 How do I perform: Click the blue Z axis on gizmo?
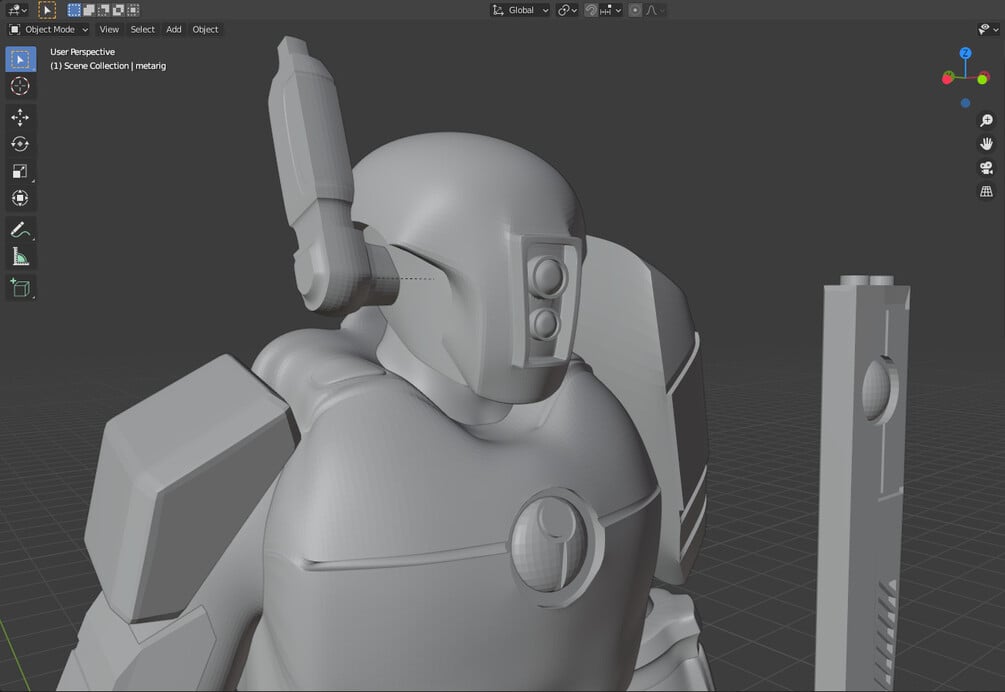pos(965,53)
